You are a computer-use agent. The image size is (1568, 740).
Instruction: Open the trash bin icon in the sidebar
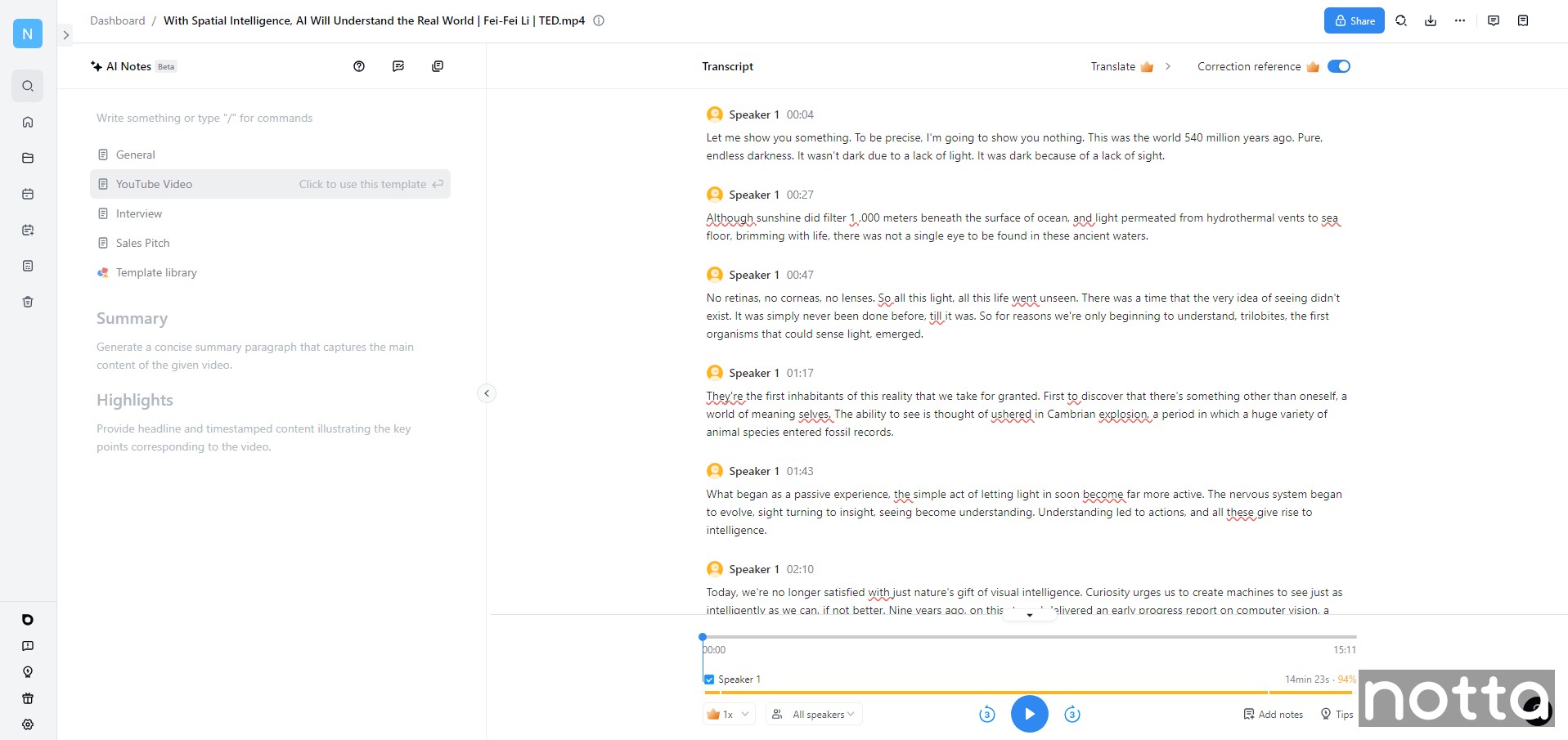pyautogui.click(x=28, y=302)
